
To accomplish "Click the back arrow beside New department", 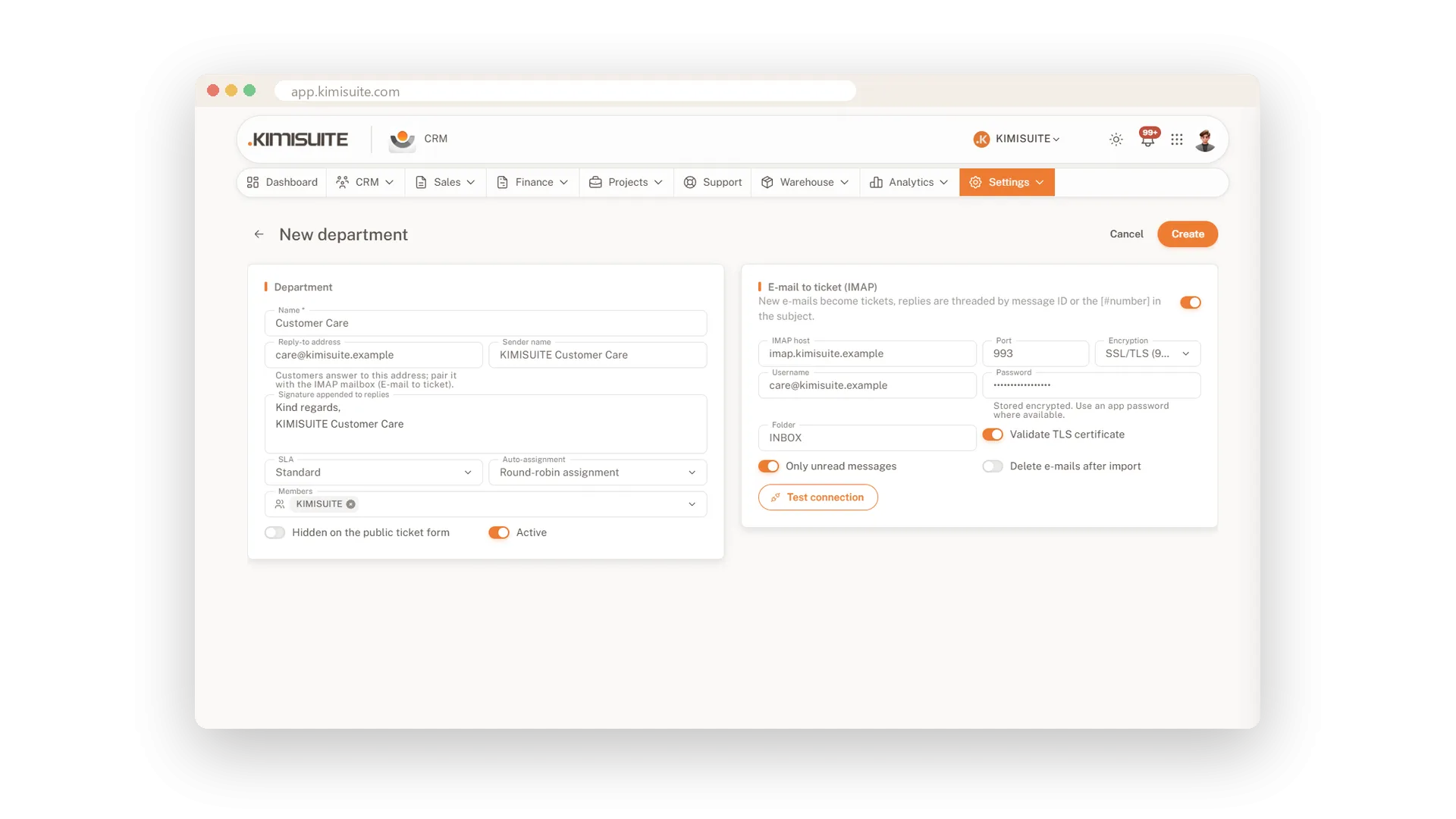I will [x=259, y=234].
